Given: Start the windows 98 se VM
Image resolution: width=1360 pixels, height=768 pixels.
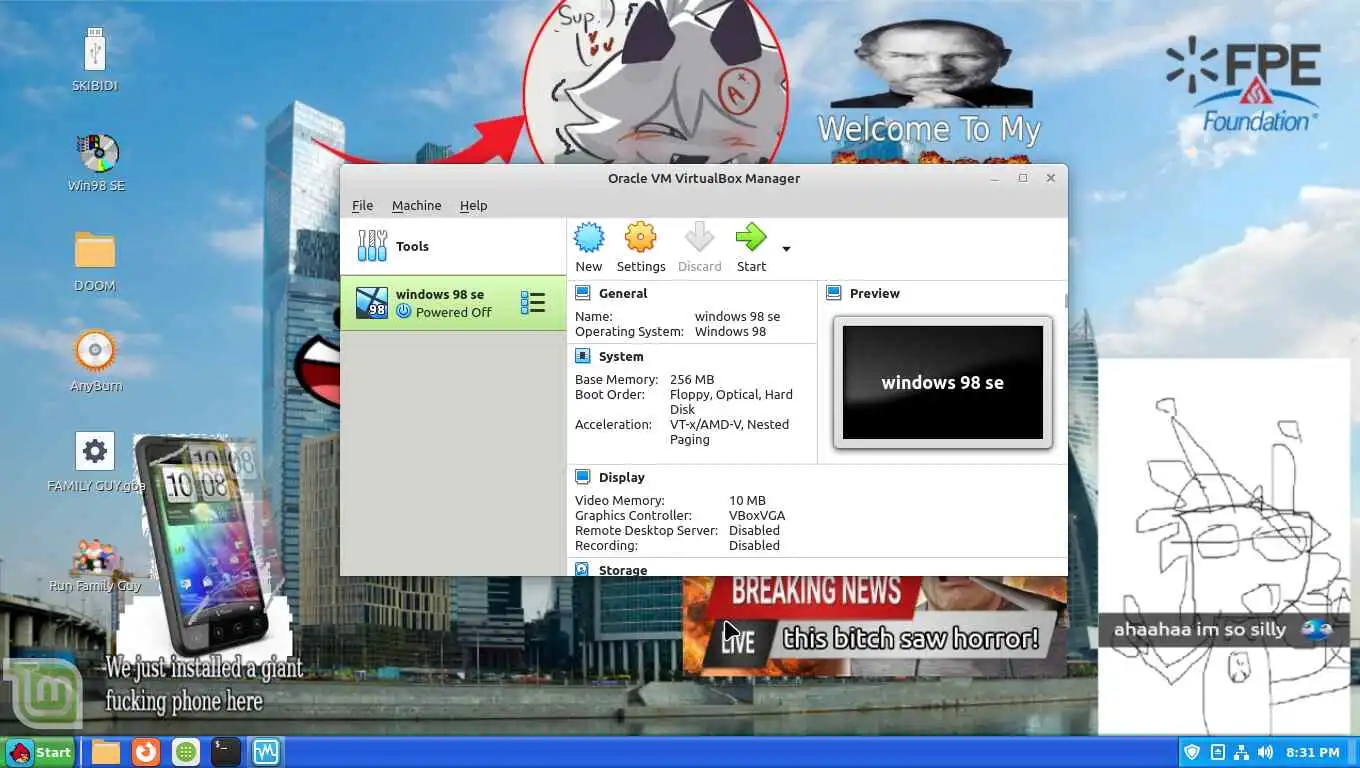Looking at the screenshot, I should (x=751, y=247).
